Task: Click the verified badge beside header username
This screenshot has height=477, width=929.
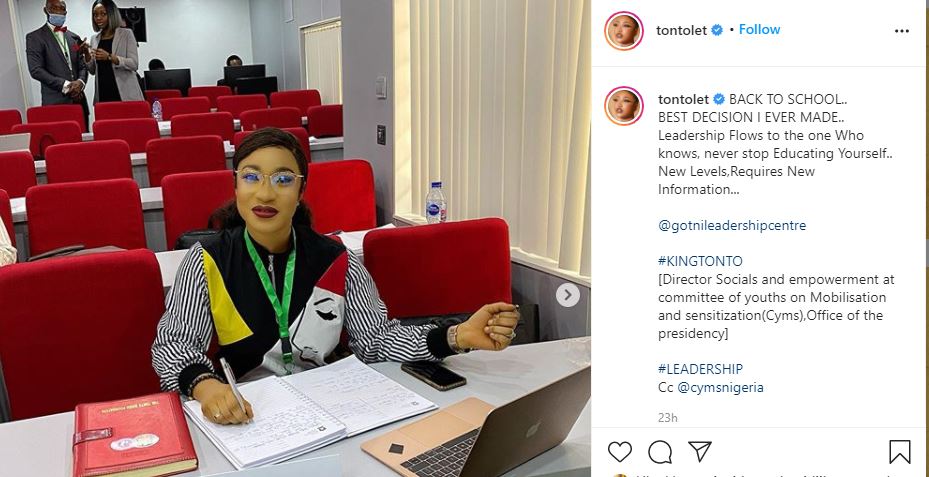Action: [x=717, y=30]
